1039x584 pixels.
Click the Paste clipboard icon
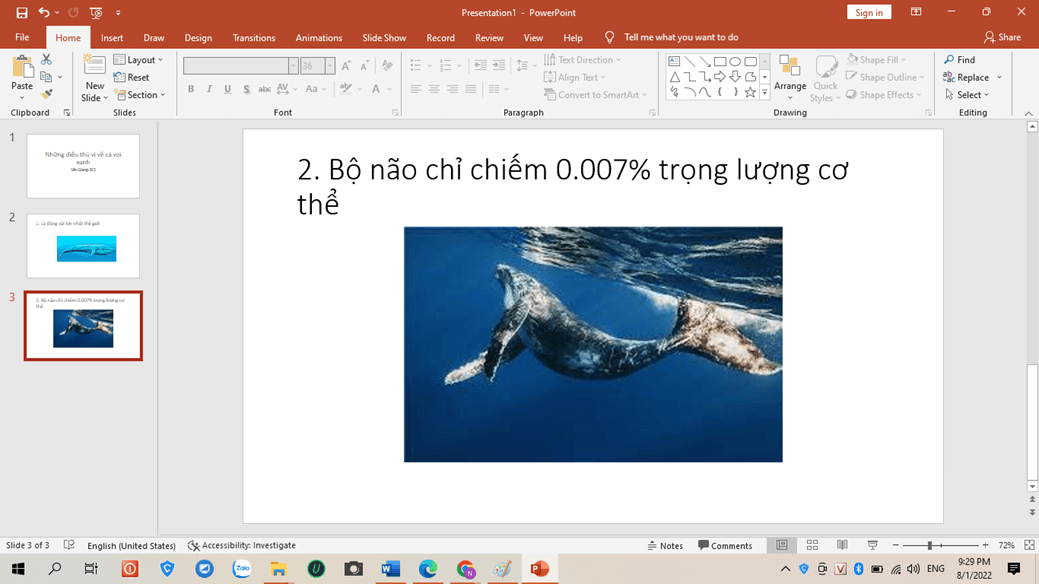point(22,70)
